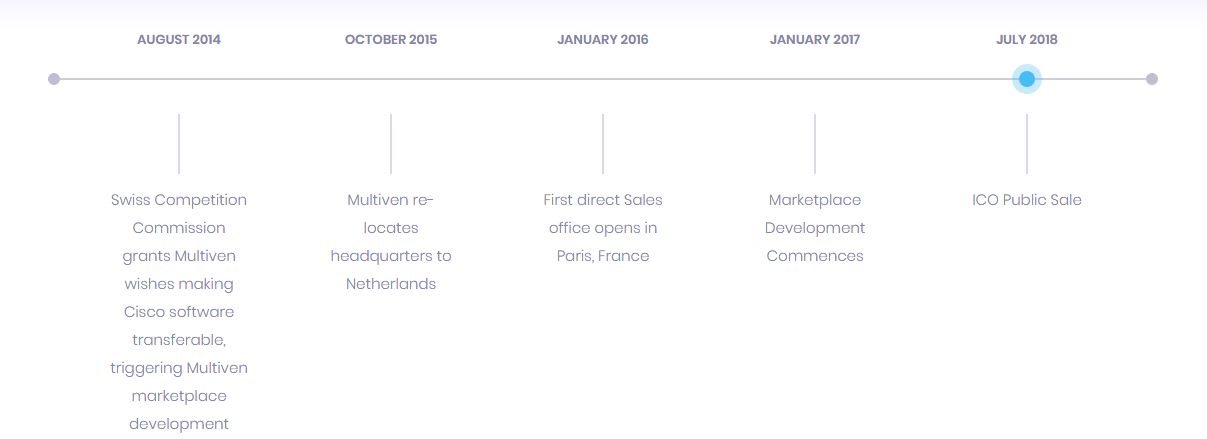The image size is (1207, 439).
Task: Click the Swiss Competition Commission milestone text
Action: coord(179,311)
